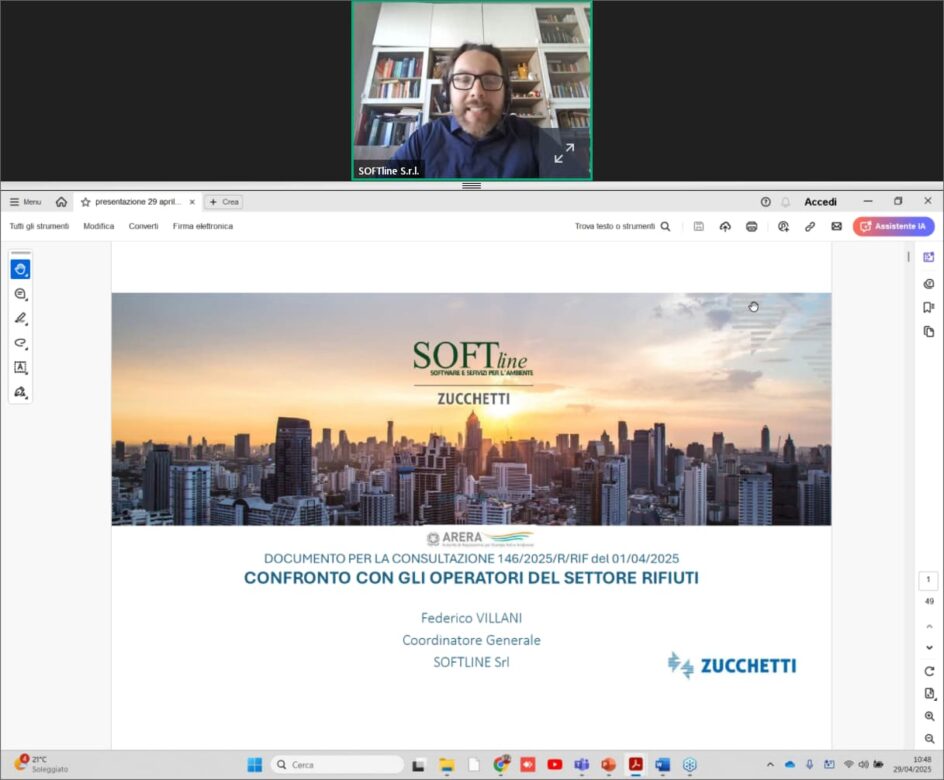Open the bookmarks panel

click(x=929, y=308)
